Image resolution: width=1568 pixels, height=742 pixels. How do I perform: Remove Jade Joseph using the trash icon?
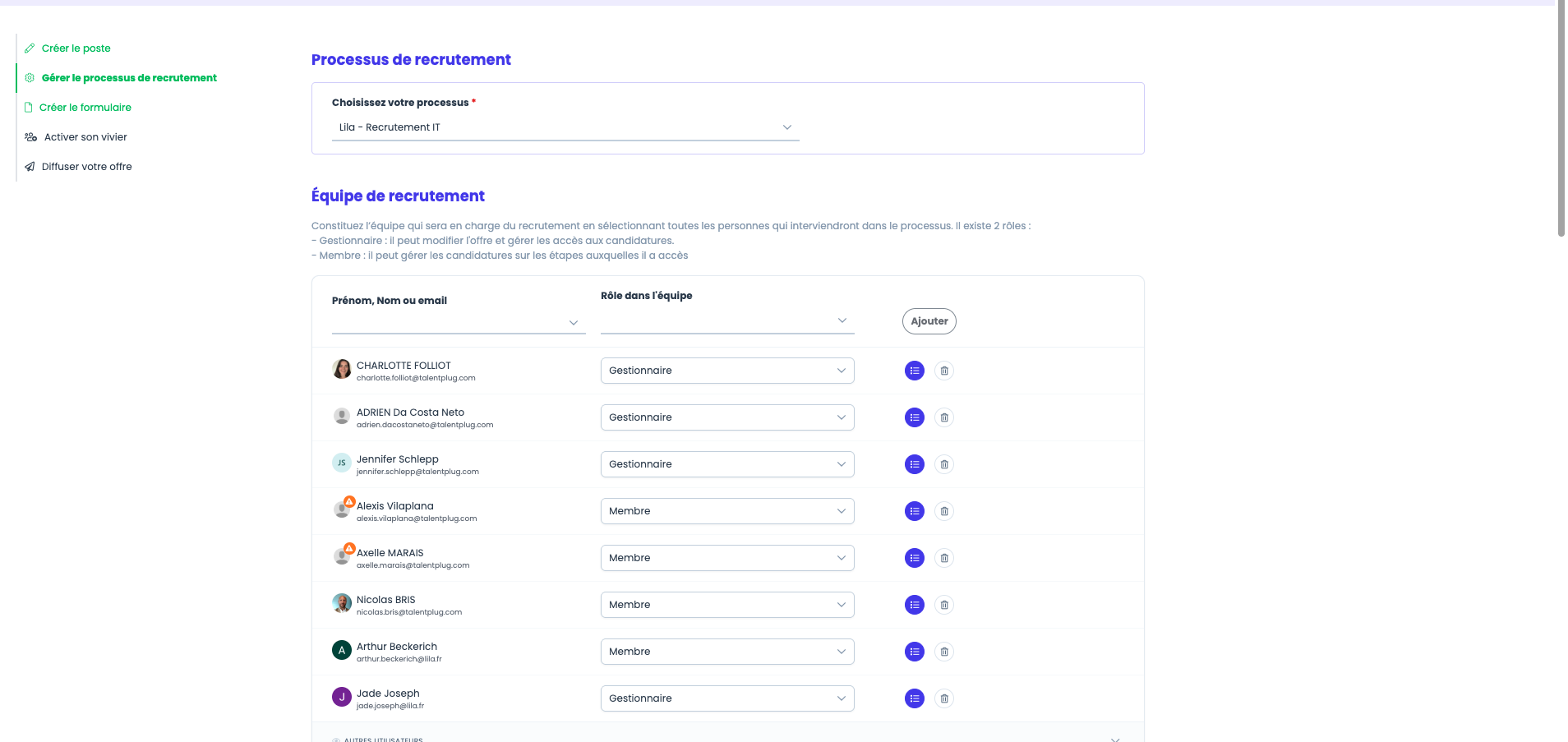[x=944, y=698]
